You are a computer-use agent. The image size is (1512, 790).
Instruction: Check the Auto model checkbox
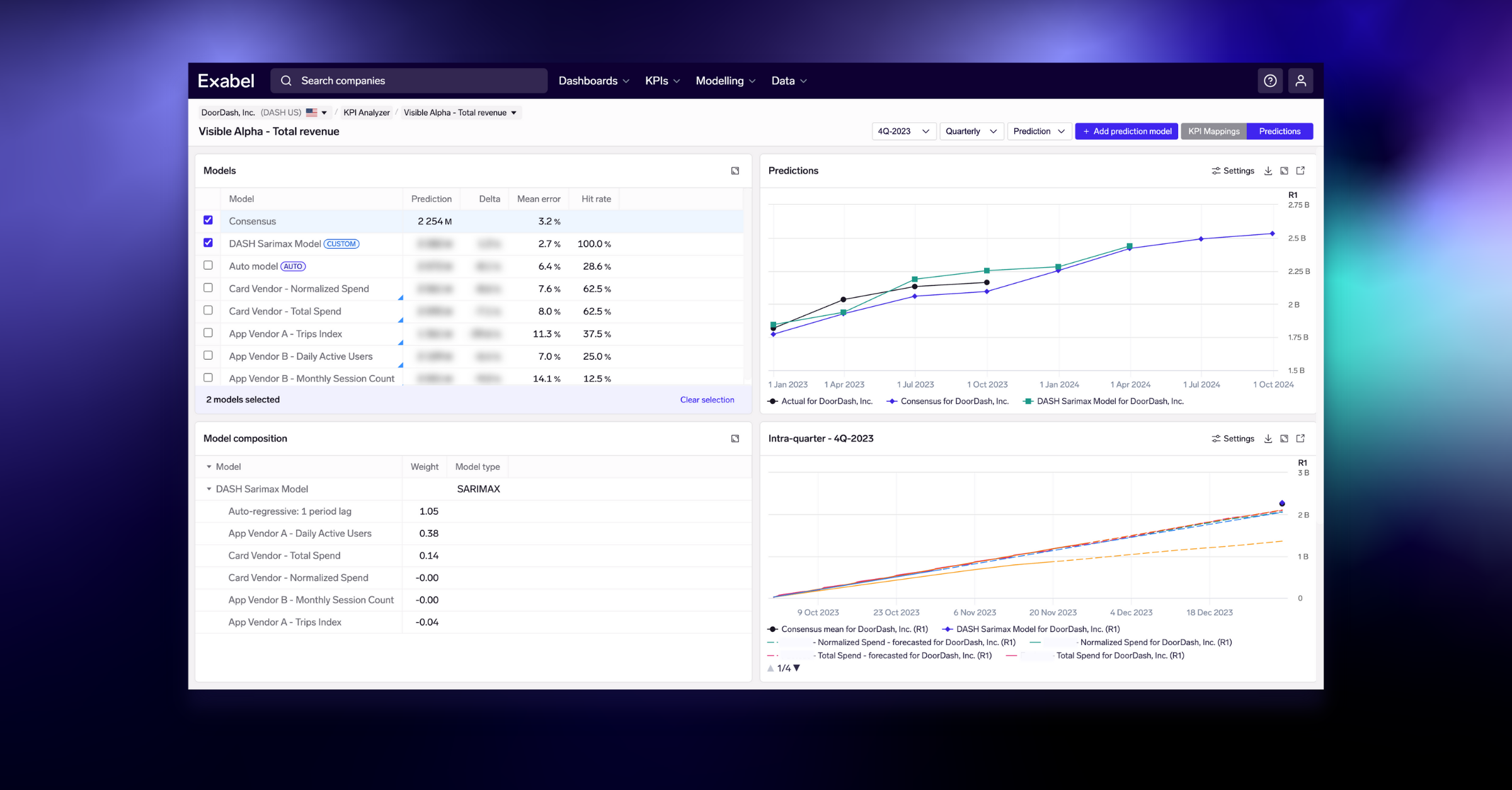pos(208,265)
